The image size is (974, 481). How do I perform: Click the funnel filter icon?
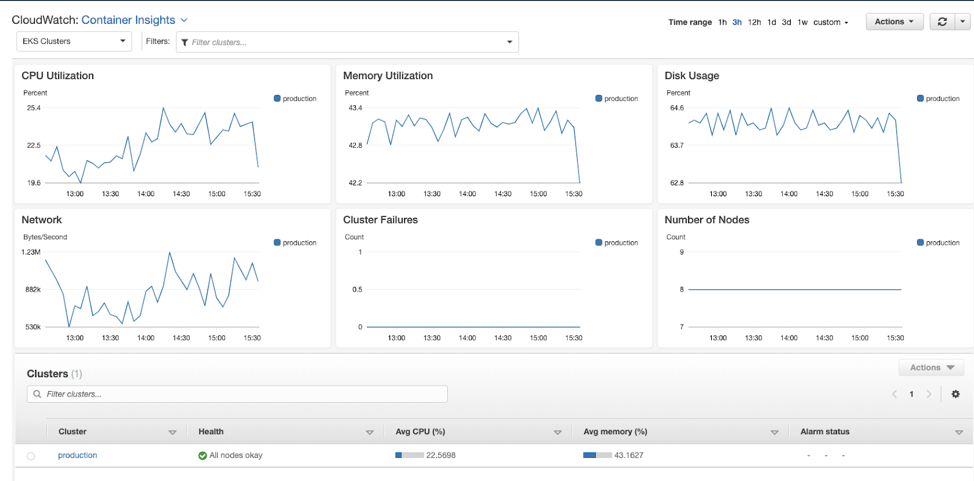[x=185, y=42]
